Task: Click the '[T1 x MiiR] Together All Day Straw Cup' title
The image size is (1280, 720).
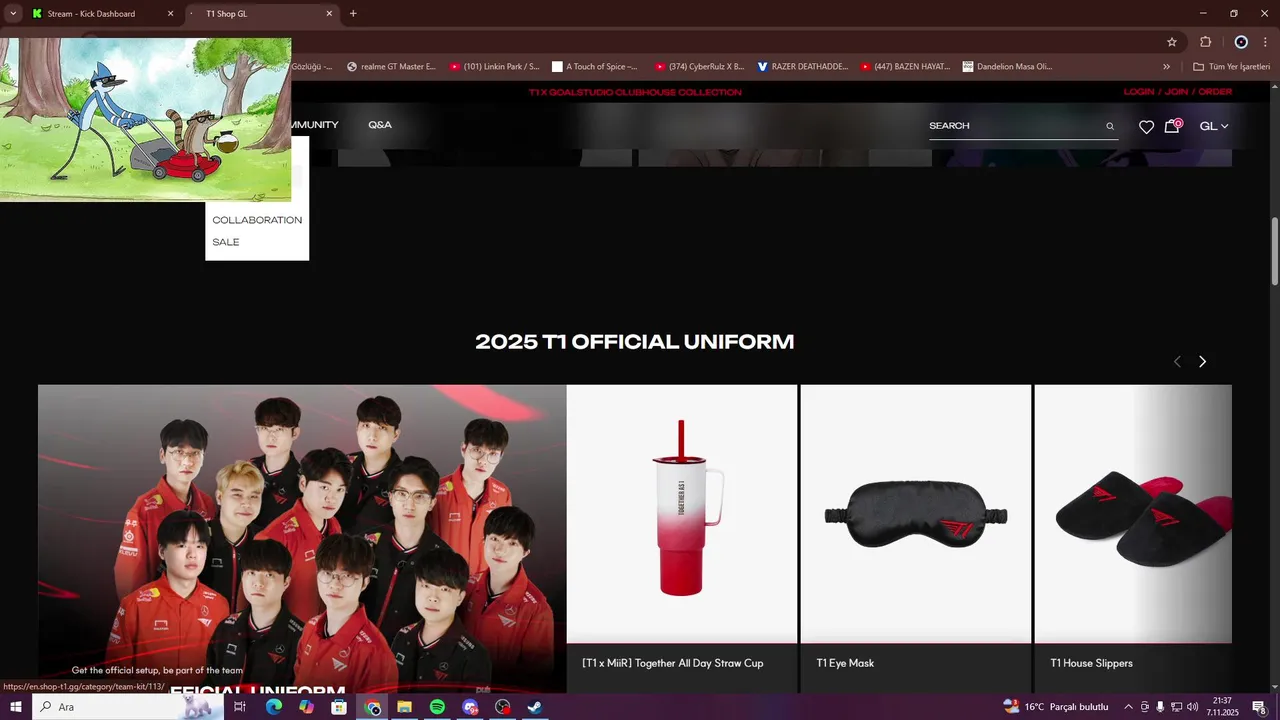Action: click(673, 663)
